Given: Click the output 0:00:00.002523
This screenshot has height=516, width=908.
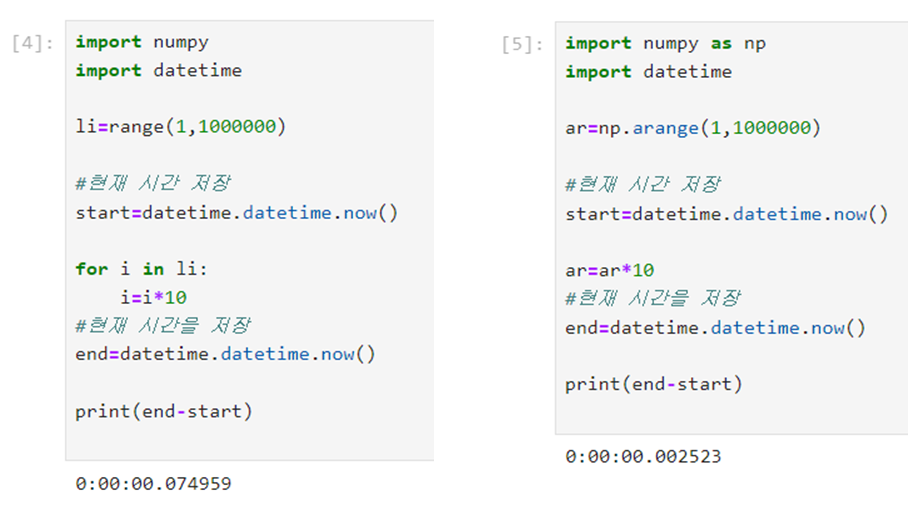Looking at the screenshot, I should pos(643,456).
